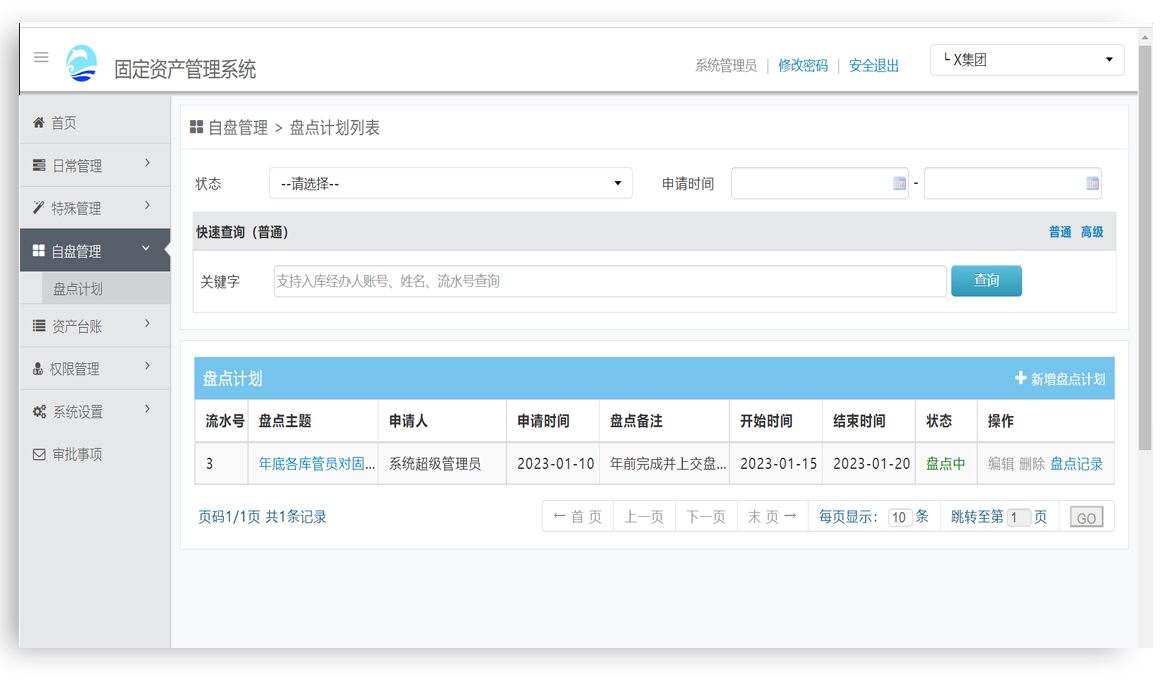Viewport: 1168px width, 680px height.
Task: Click the hamburger menu icon
Action: pyautogui.click(x=41, y=57)
